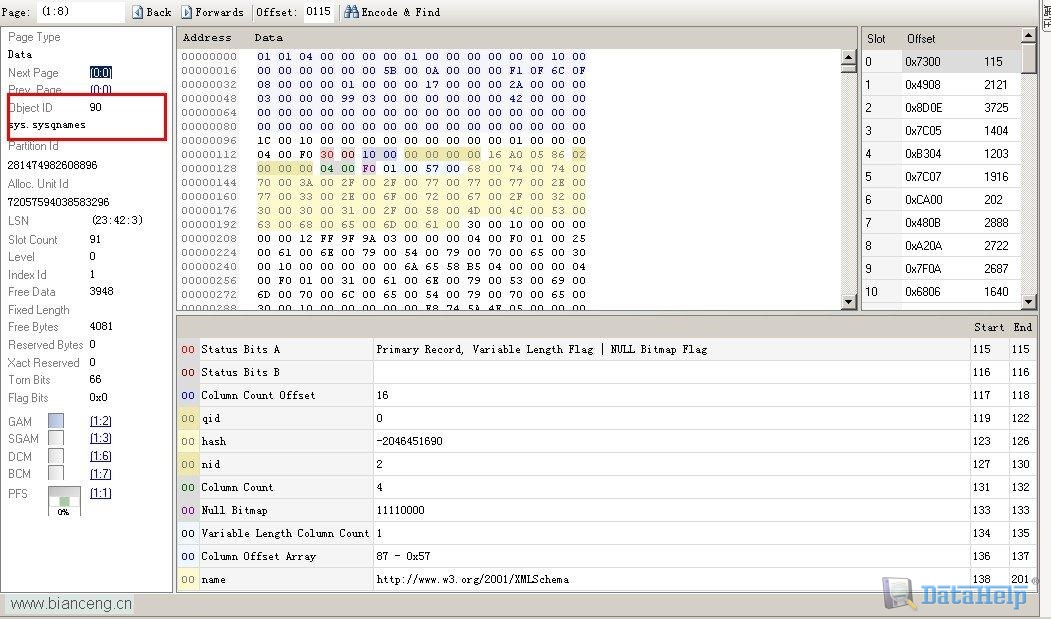
Task: Click the Back navigation arrow icon
Action: 138,12
